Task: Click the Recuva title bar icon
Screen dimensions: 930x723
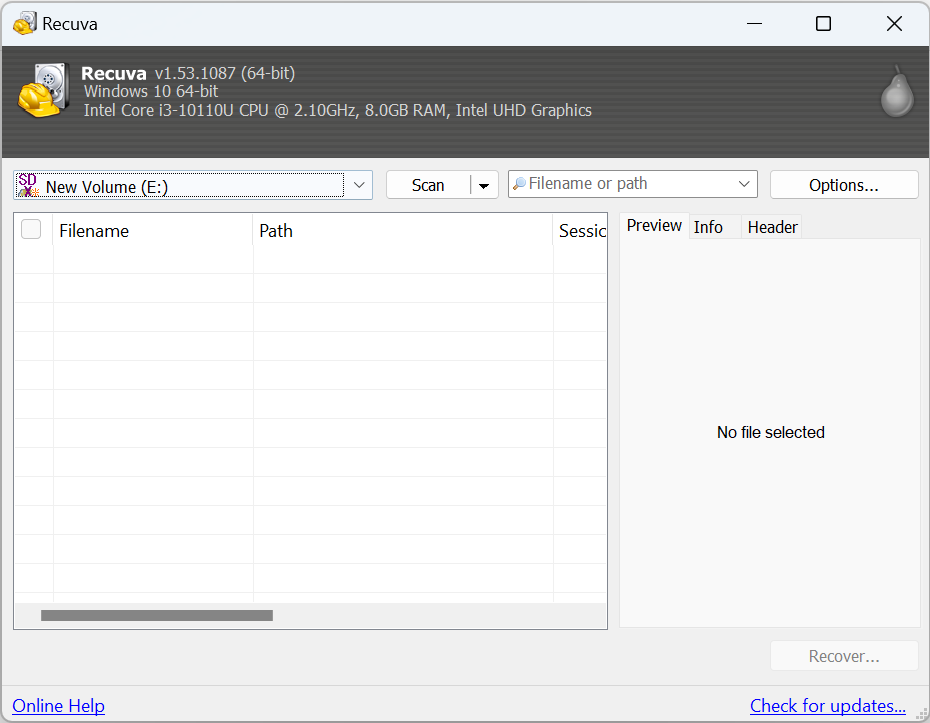Action: pos(25,24)
